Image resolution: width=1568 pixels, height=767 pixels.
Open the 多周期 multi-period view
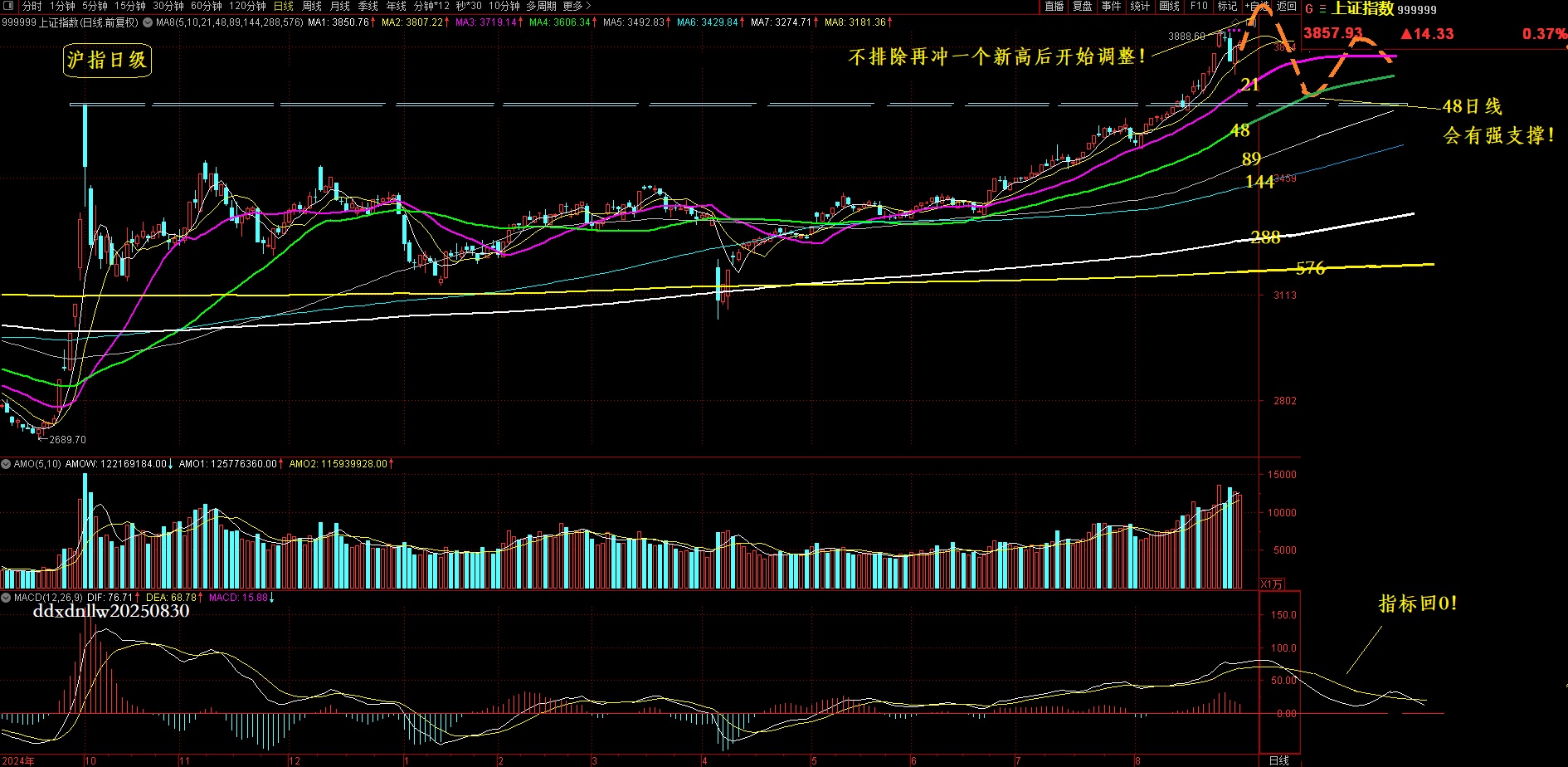[x=541, y=6]
